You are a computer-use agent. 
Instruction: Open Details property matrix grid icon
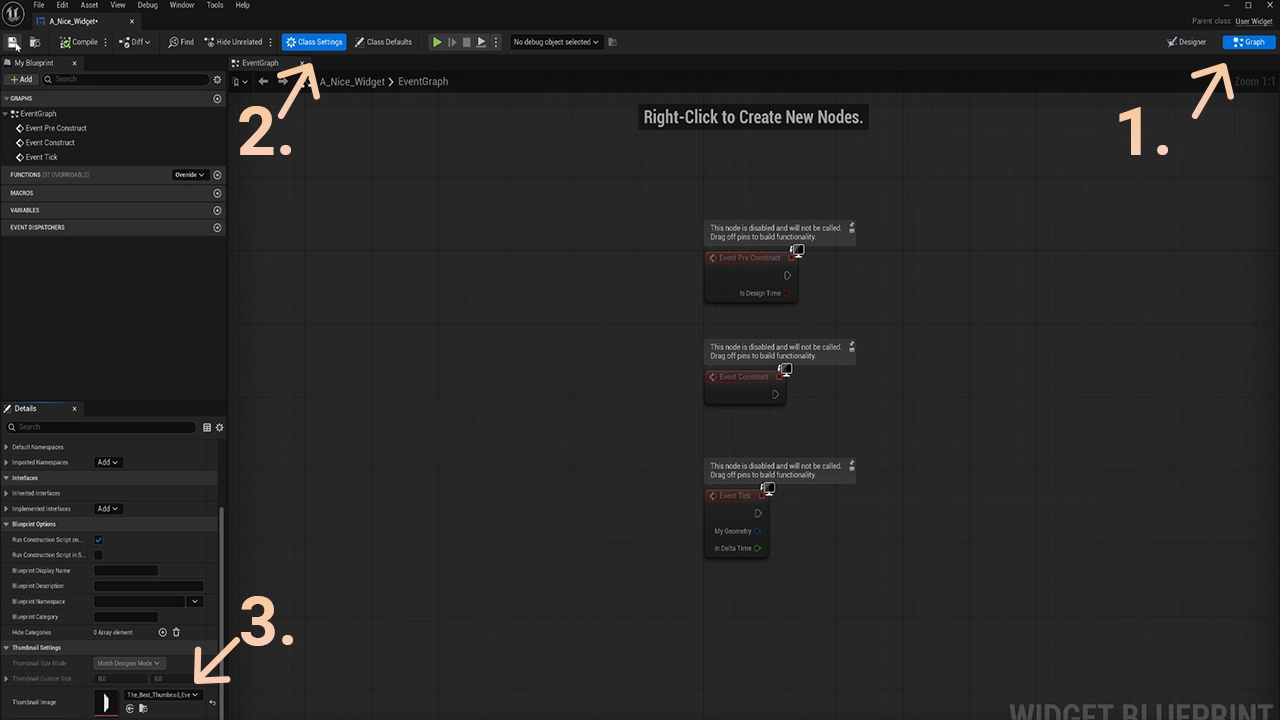click(x=207, y=427)
